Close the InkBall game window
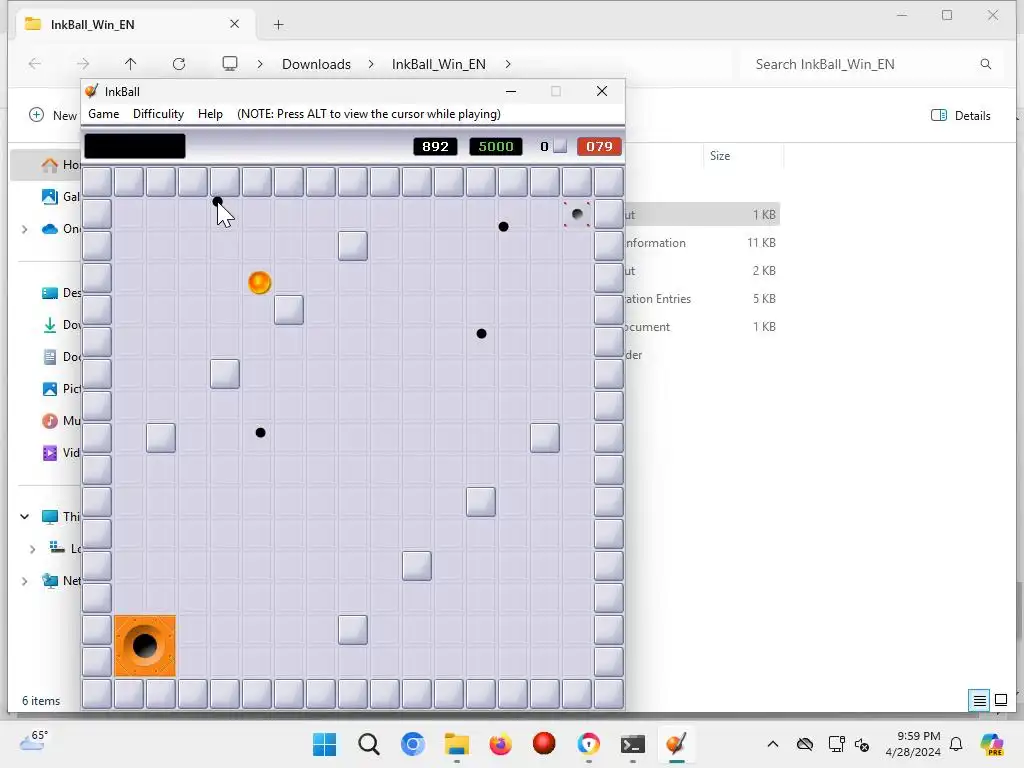Viewport: 1024px width, 768px height. click(602, 91)
